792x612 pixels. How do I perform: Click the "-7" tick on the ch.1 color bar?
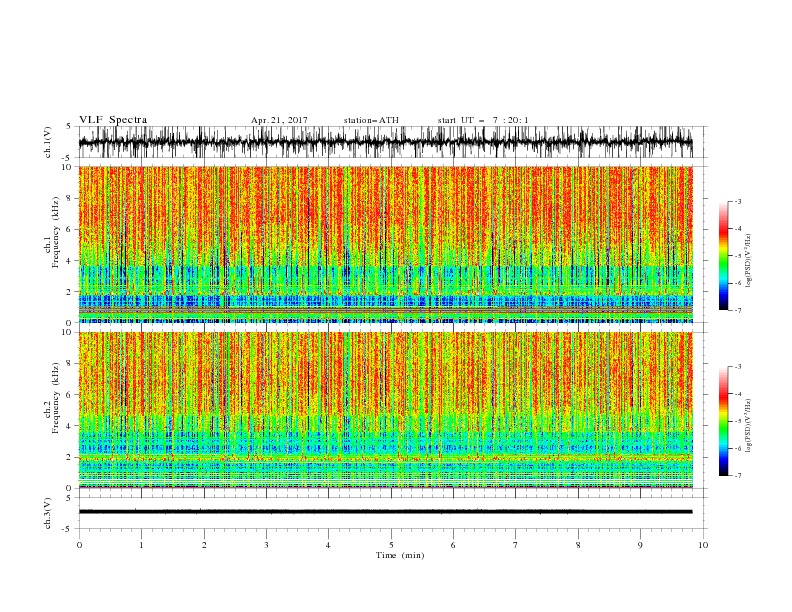coord(737,310)
